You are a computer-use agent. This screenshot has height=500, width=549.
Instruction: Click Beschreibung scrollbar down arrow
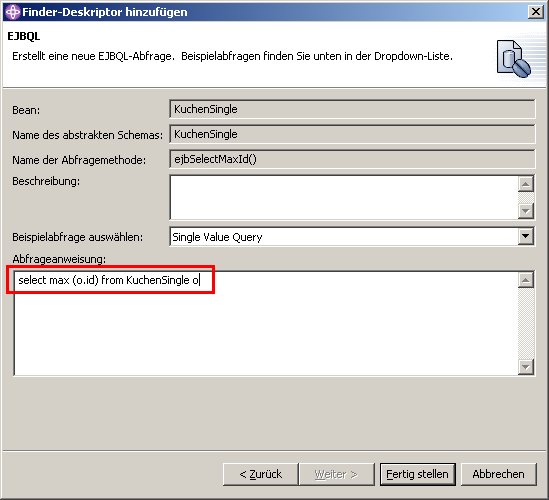click(526, 211)
